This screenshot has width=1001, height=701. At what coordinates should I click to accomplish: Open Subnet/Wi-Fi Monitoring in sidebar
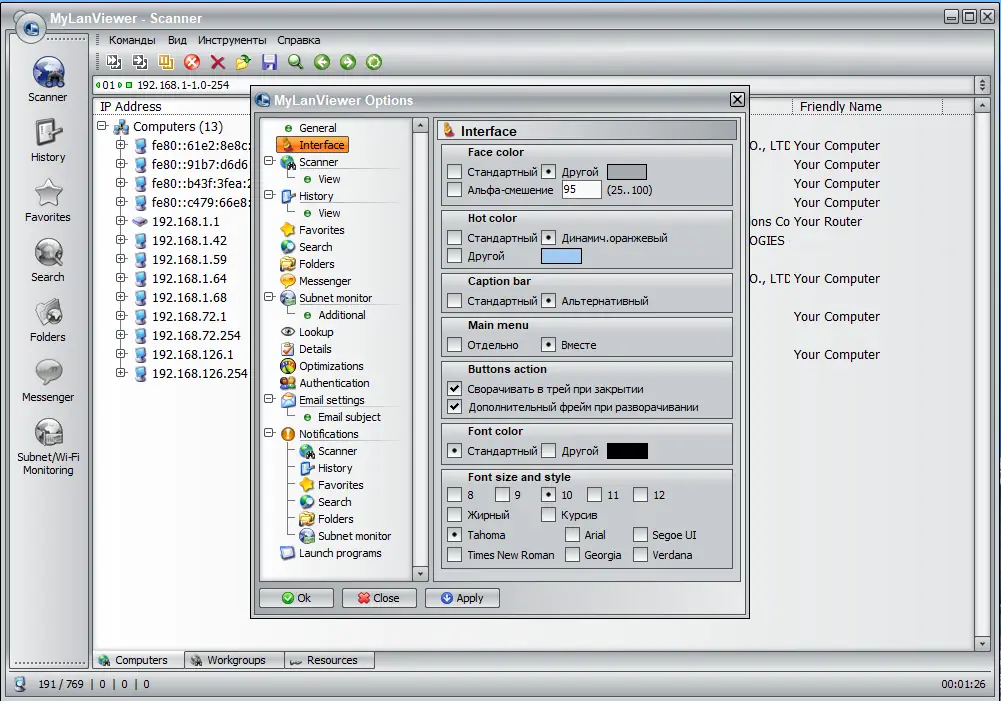click(48, 446)
